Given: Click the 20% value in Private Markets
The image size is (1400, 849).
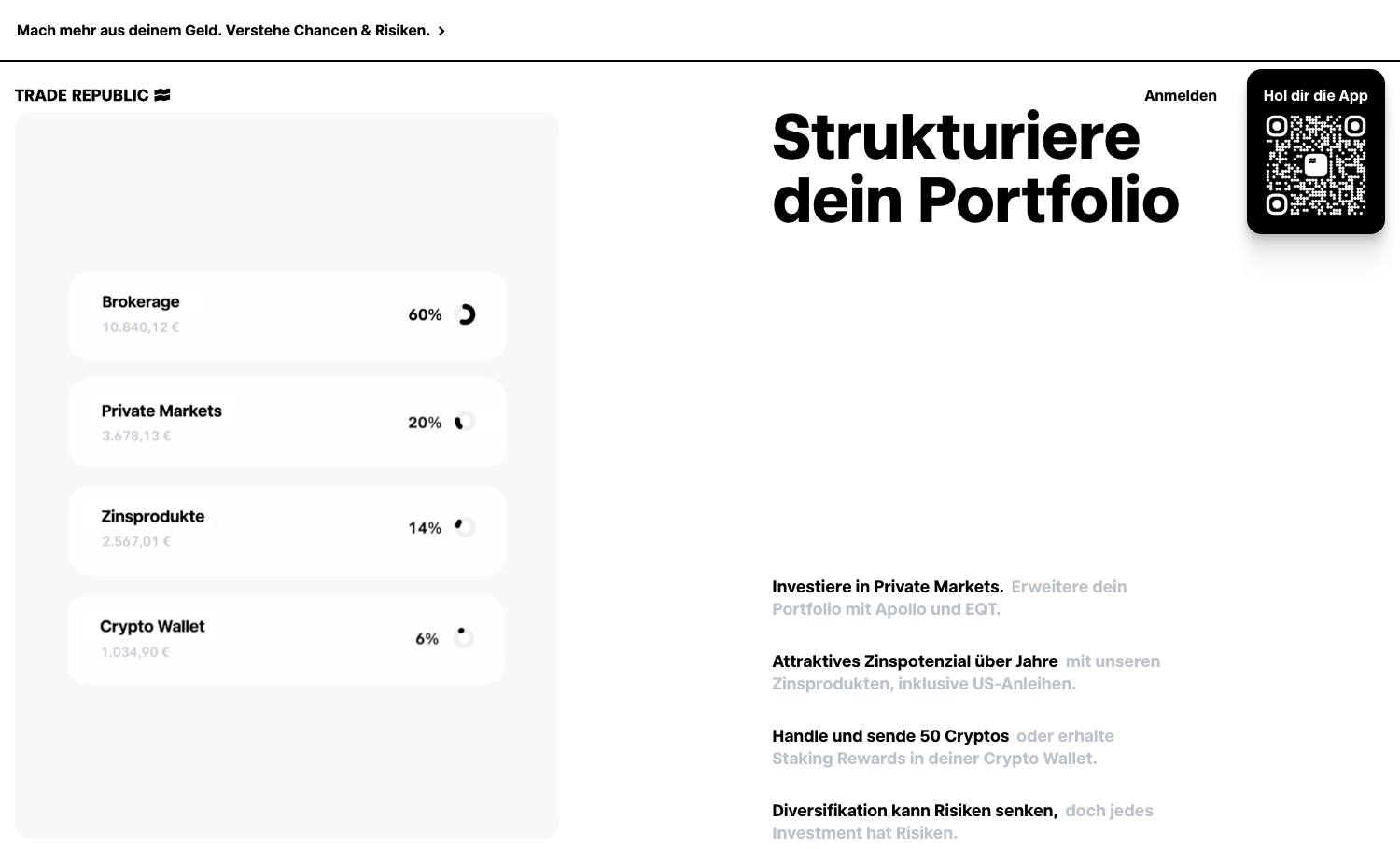Looking at the screenshot, I should coord(425,423).
